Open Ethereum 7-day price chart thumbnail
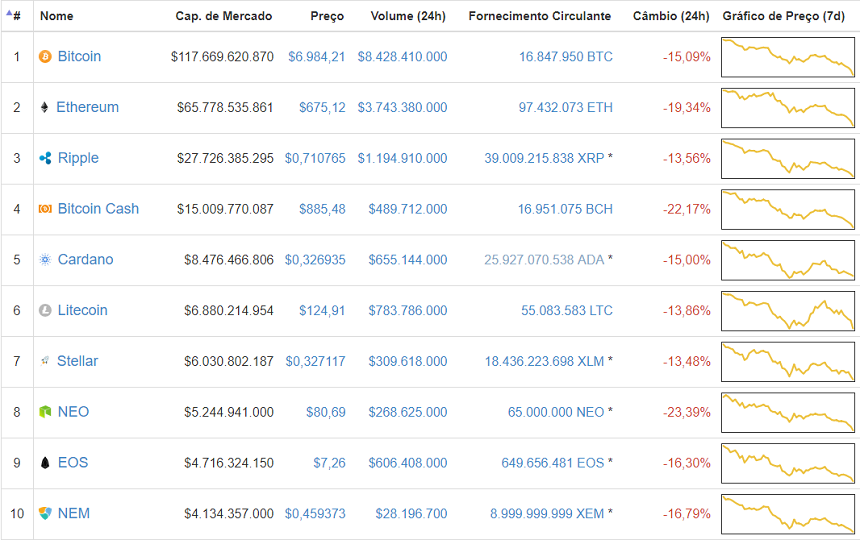Image resolution: width=860 pixels, height=540 pixels. tap(788, 108)
